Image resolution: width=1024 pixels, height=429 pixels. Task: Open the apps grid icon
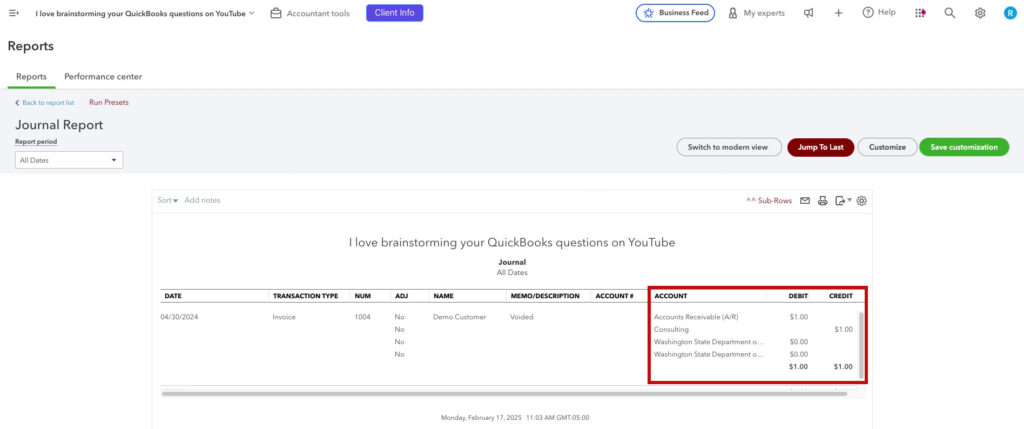point(920,13)
